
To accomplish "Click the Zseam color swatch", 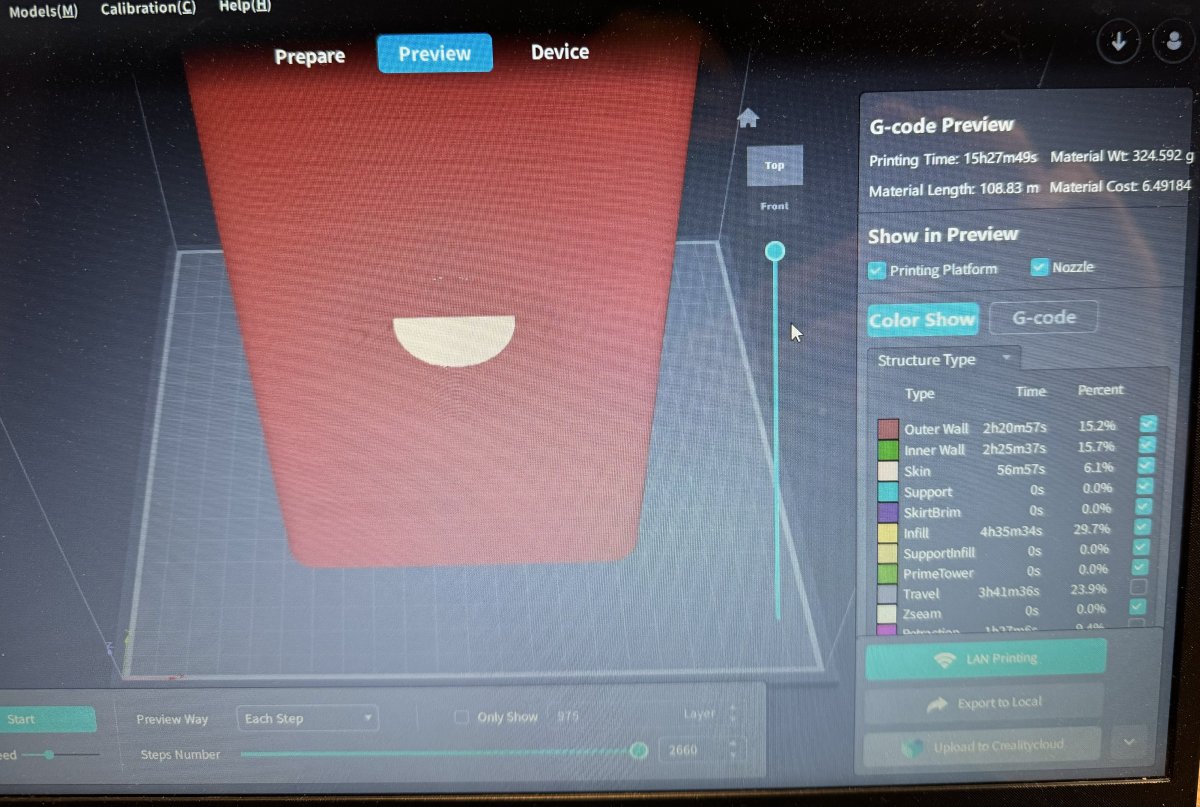I will tap(888, 614).
